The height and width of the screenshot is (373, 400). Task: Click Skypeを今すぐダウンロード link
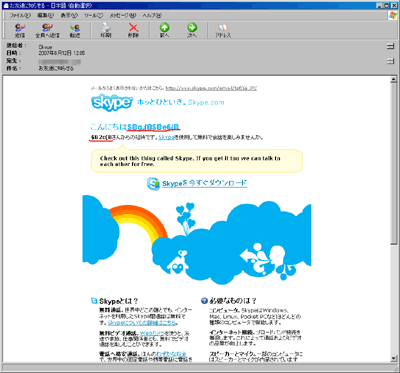[204, 183]
